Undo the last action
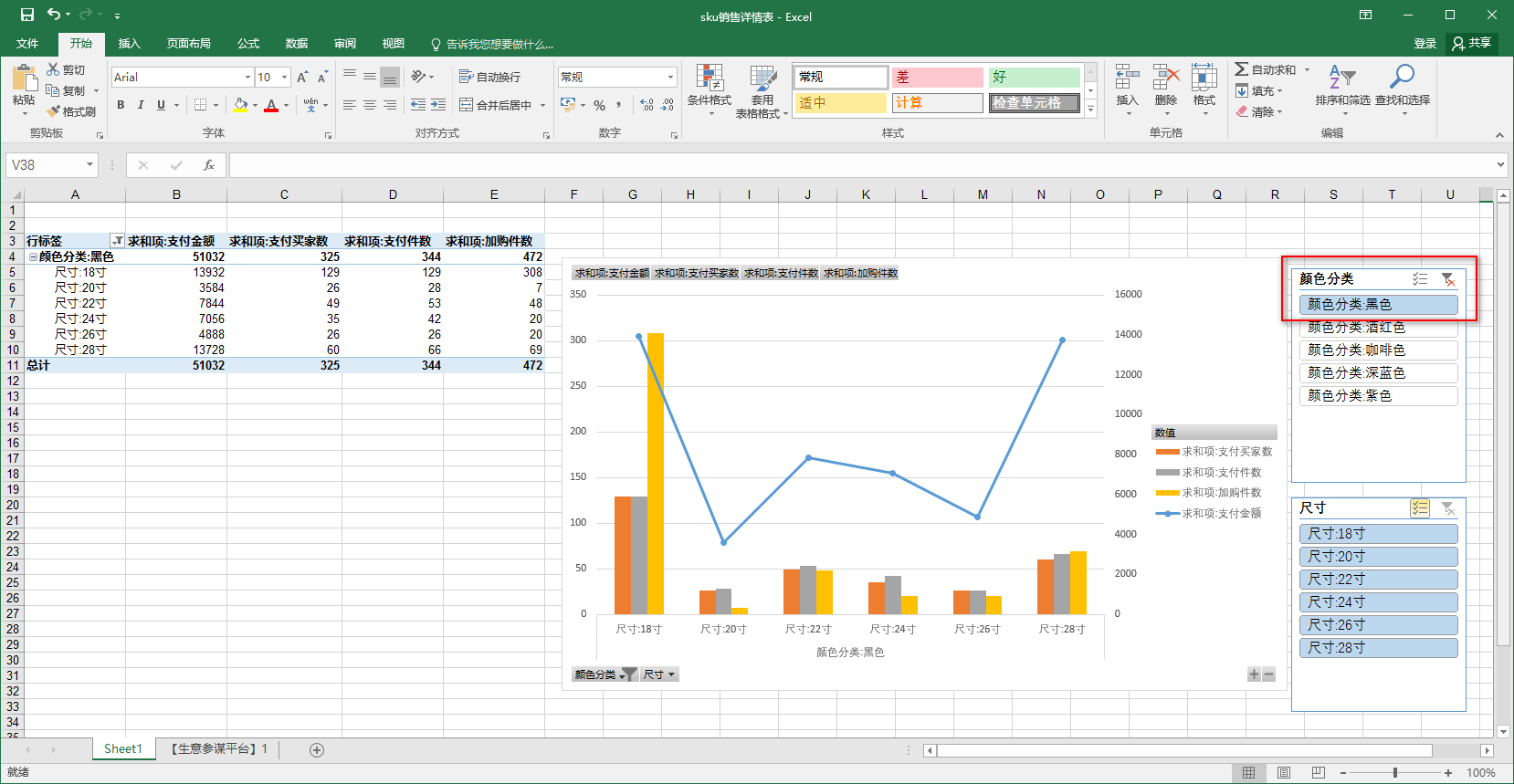The image size is (1514, 784). click(54, 15)
